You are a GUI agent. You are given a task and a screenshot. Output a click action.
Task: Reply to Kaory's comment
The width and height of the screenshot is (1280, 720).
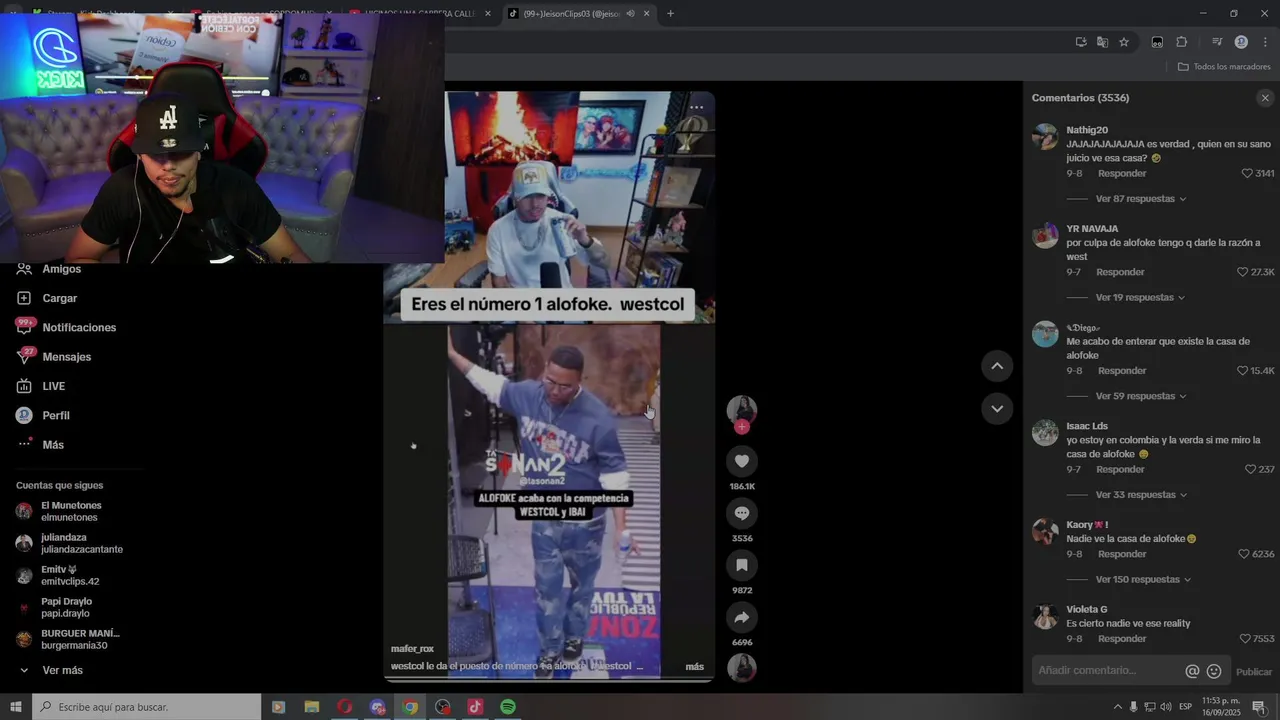coord(1122,554)
